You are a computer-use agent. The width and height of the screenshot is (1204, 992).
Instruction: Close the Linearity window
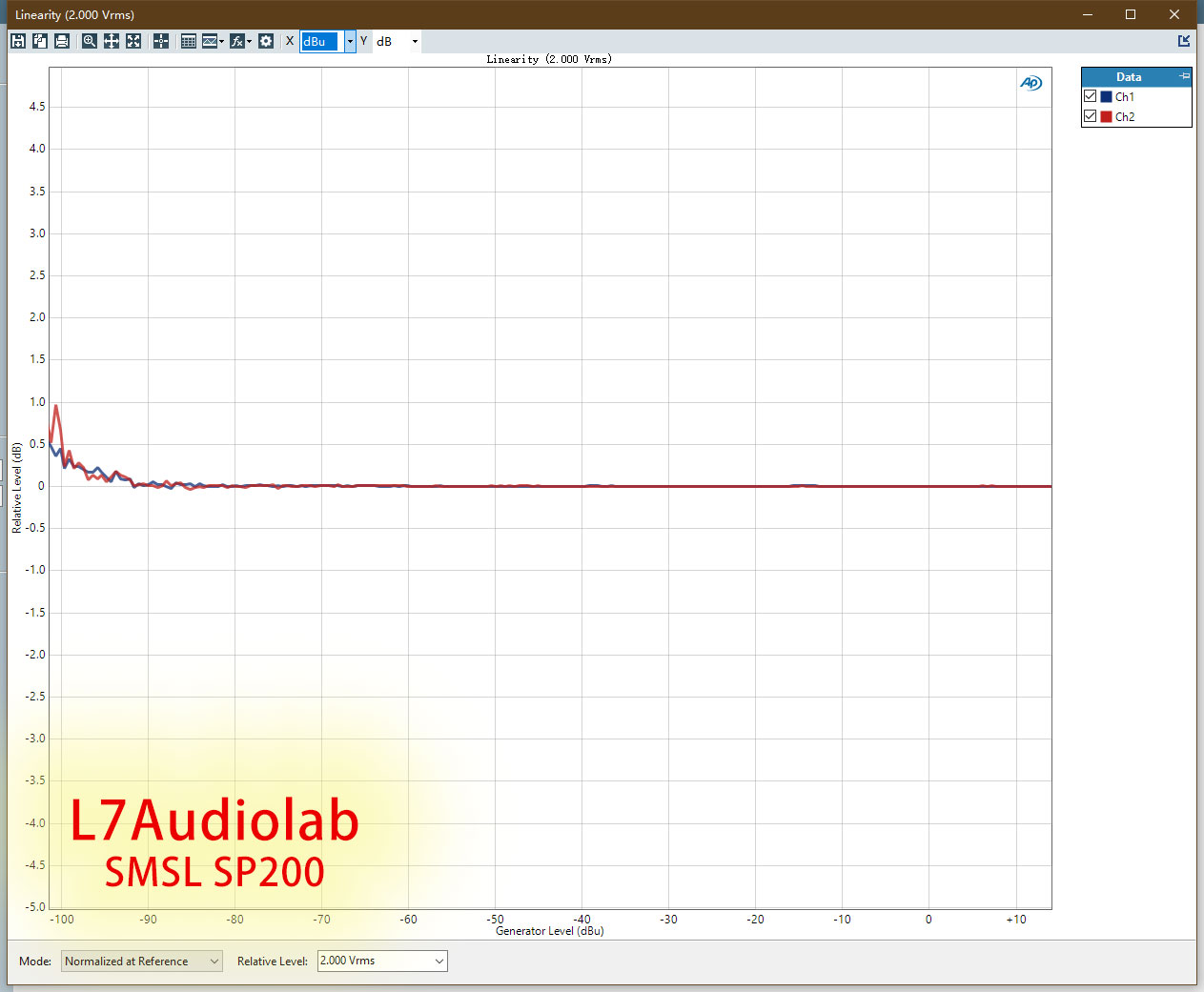(1174, 14)
